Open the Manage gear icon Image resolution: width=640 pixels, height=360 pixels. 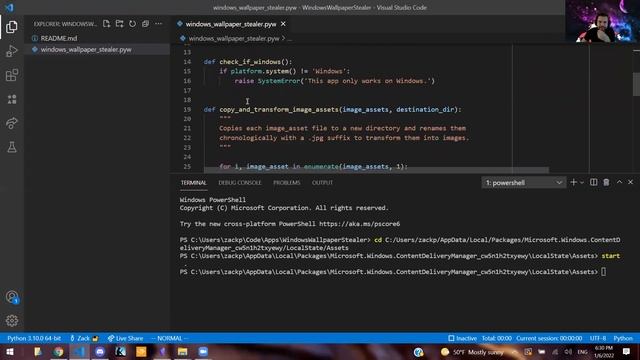(x=12, y=320)
